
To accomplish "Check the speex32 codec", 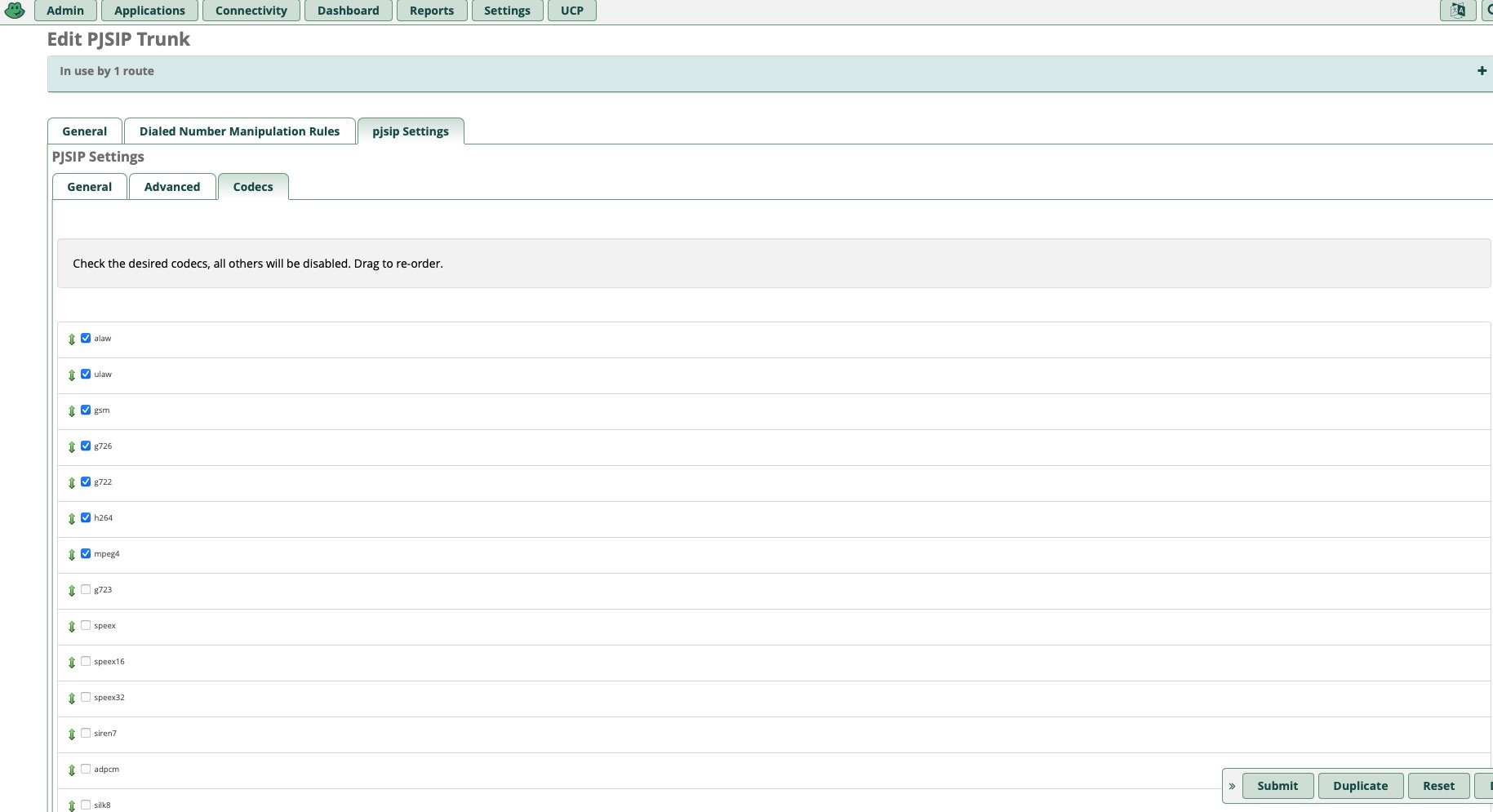I will [86, 697].
